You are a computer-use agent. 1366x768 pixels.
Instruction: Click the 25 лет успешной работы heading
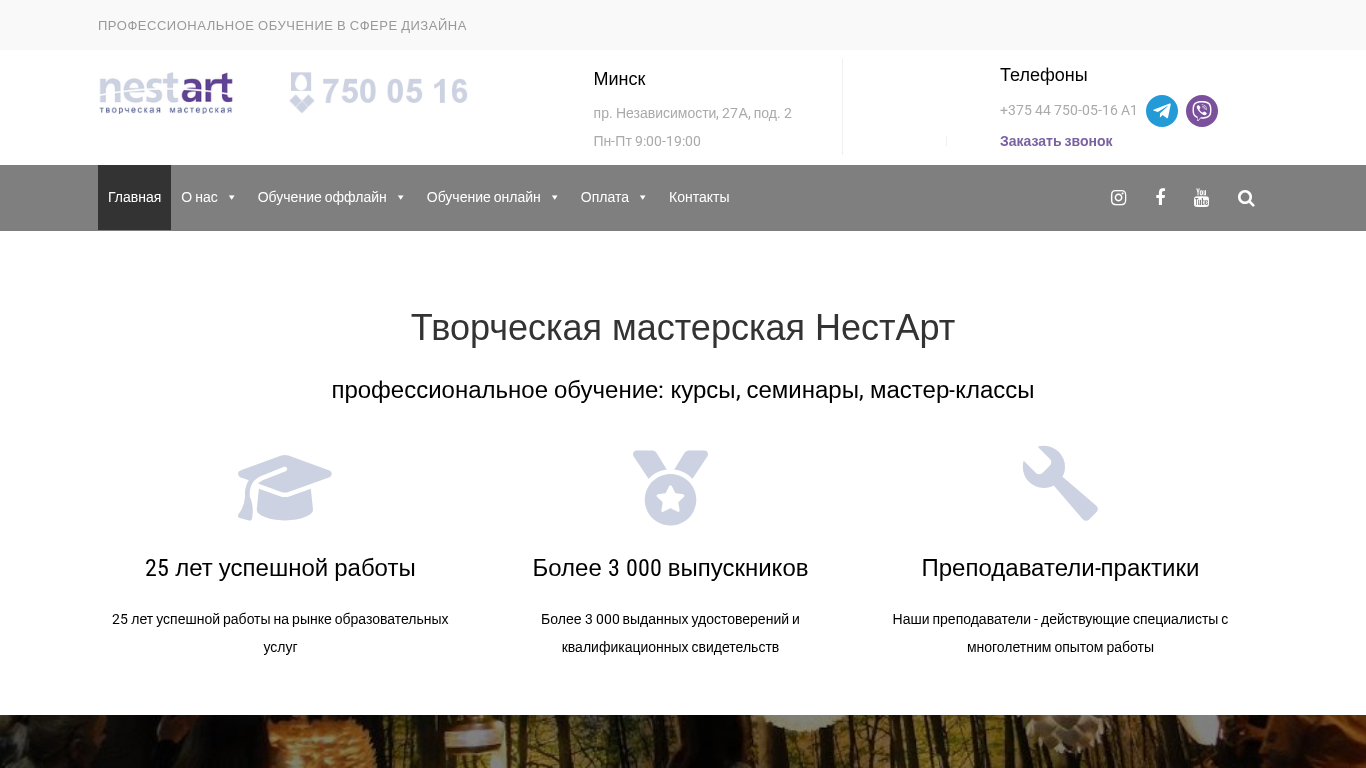(x=280, y=568)
